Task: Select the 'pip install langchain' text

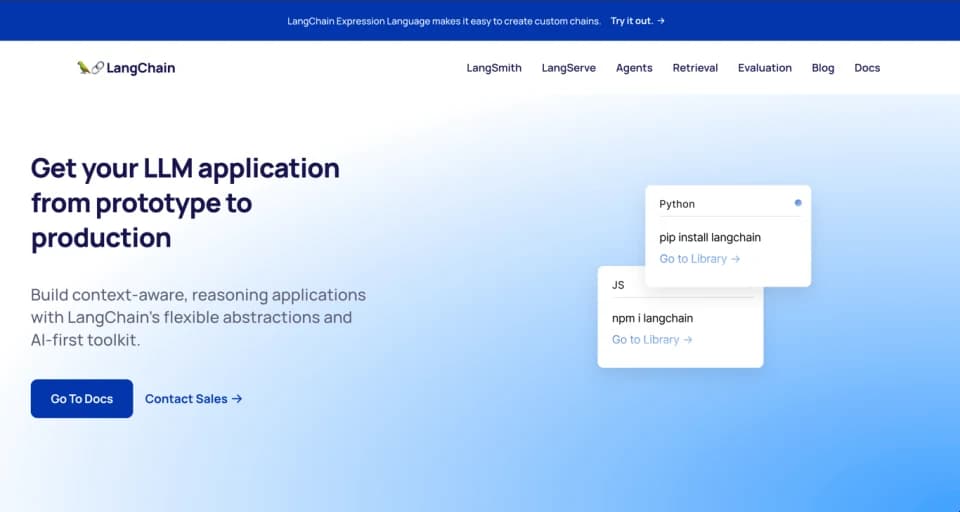Action: click(x=710, y=238)
